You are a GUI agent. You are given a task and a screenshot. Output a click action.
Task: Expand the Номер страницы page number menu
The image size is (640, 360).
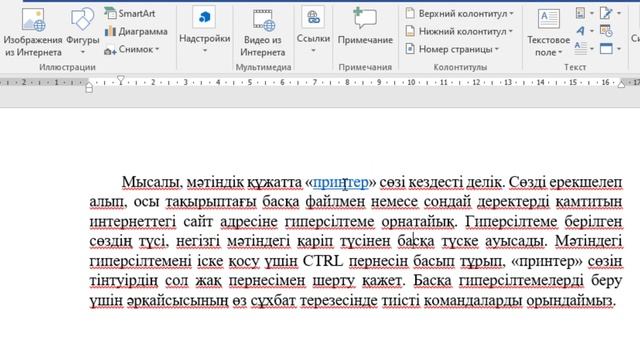click(x=452, y=49)
